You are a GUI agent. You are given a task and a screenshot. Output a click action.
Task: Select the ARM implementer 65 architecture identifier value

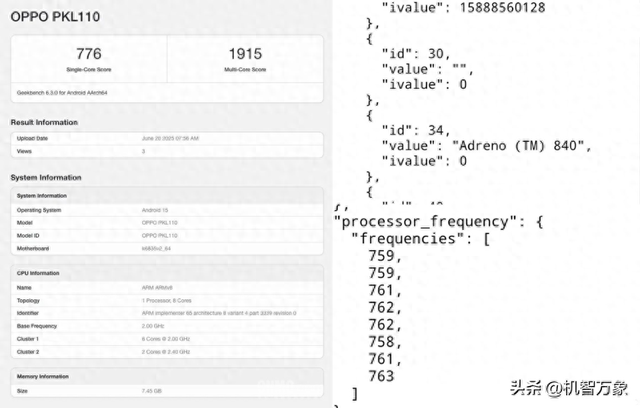click(x=219, y=313)
